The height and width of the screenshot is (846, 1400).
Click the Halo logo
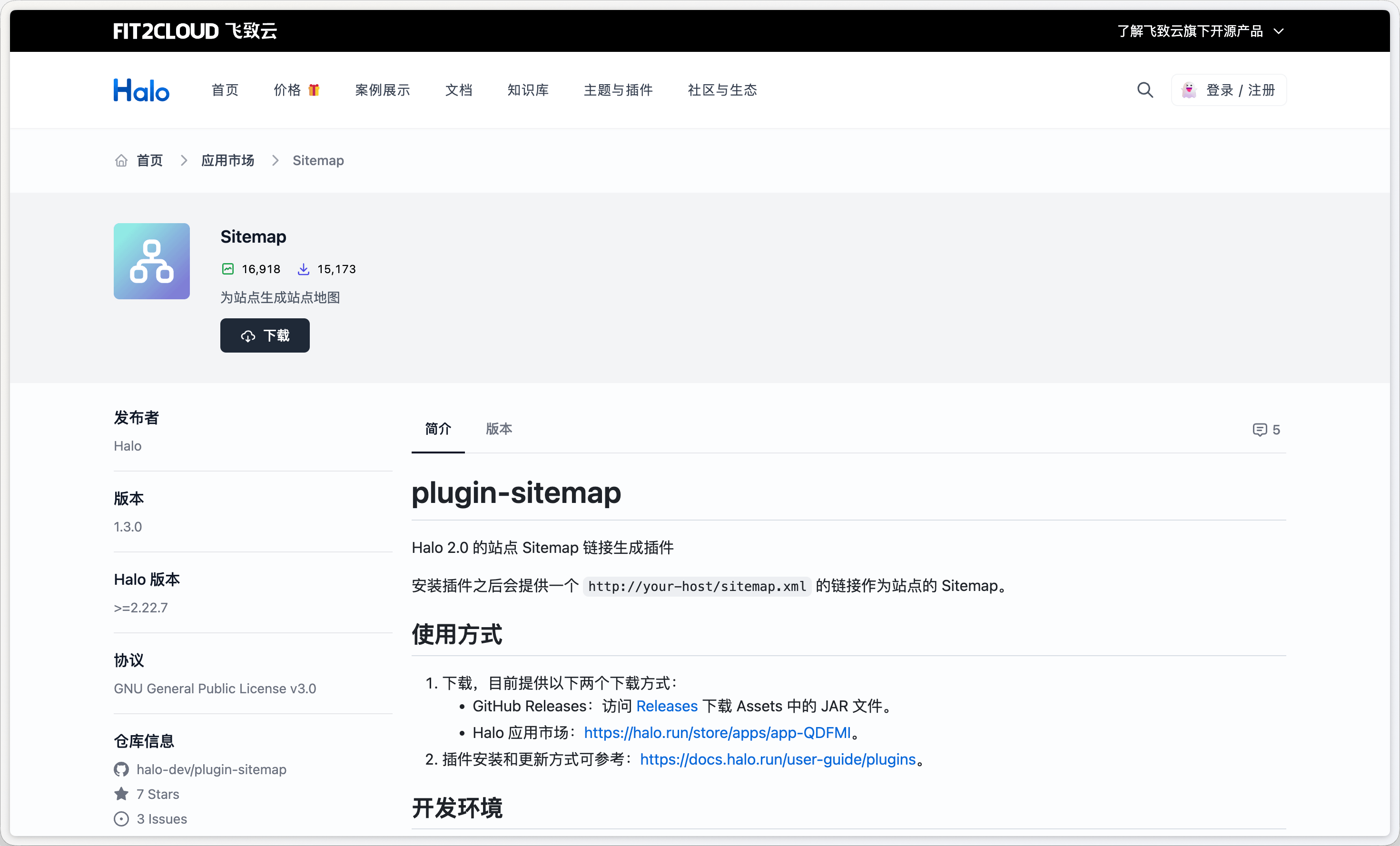(141, 90)
